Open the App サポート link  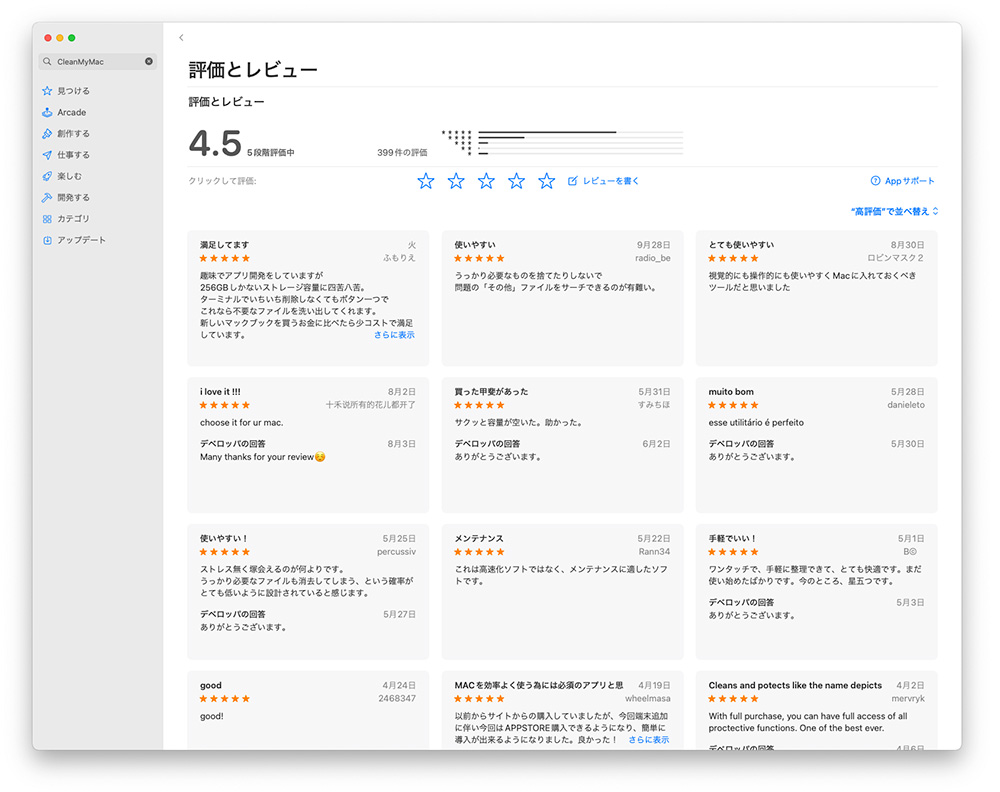909,181
